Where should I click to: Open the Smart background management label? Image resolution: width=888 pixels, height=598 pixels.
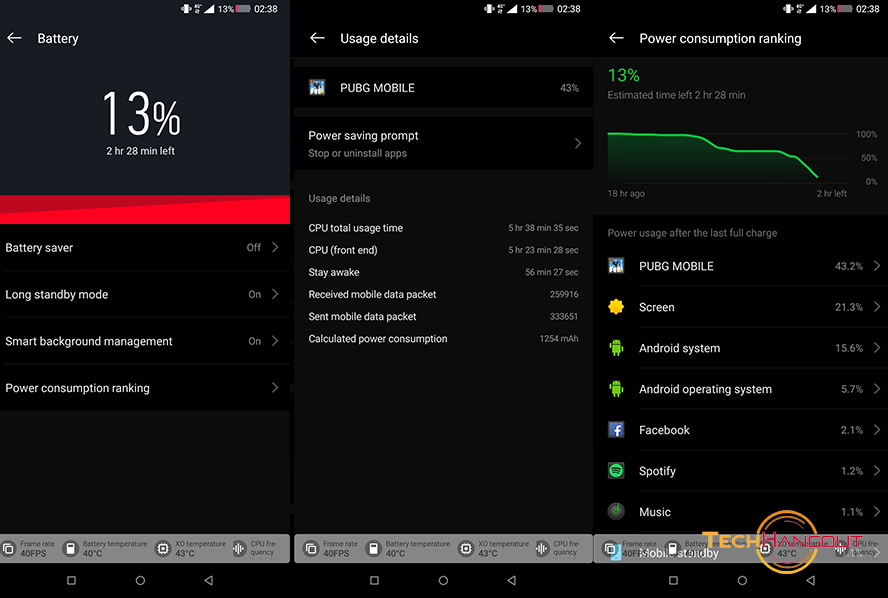89,341
